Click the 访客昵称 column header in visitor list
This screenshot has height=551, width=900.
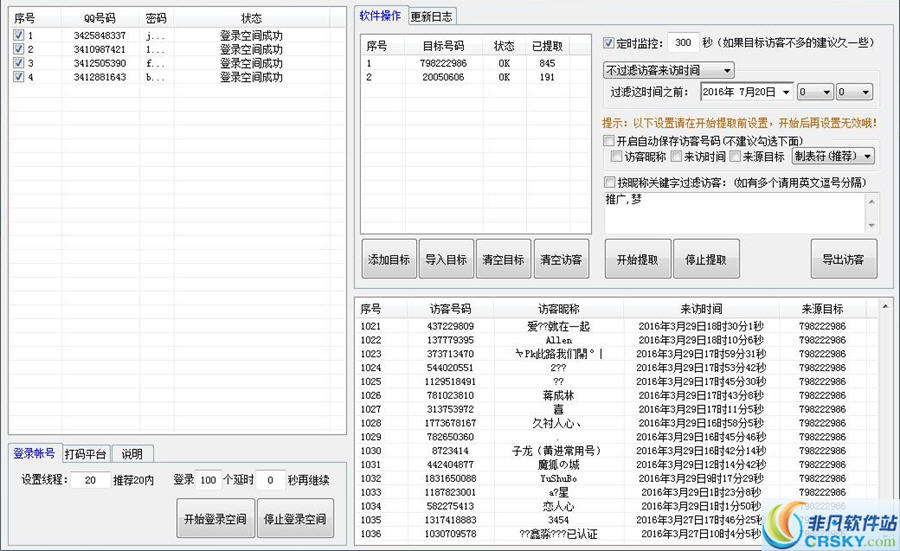point(558,309)
